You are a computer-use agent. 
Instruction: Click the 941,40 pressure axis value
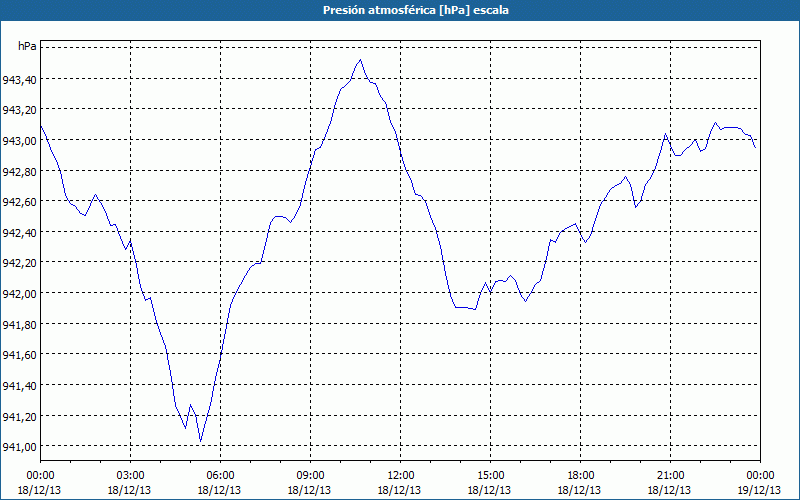click(x=19, y=385)
